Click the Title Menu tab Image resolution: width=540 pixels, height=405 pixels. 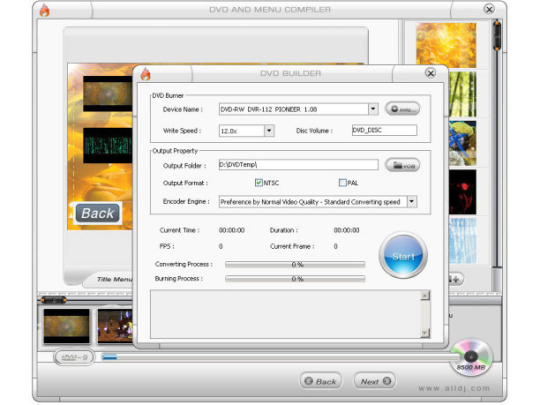[114, 279]
